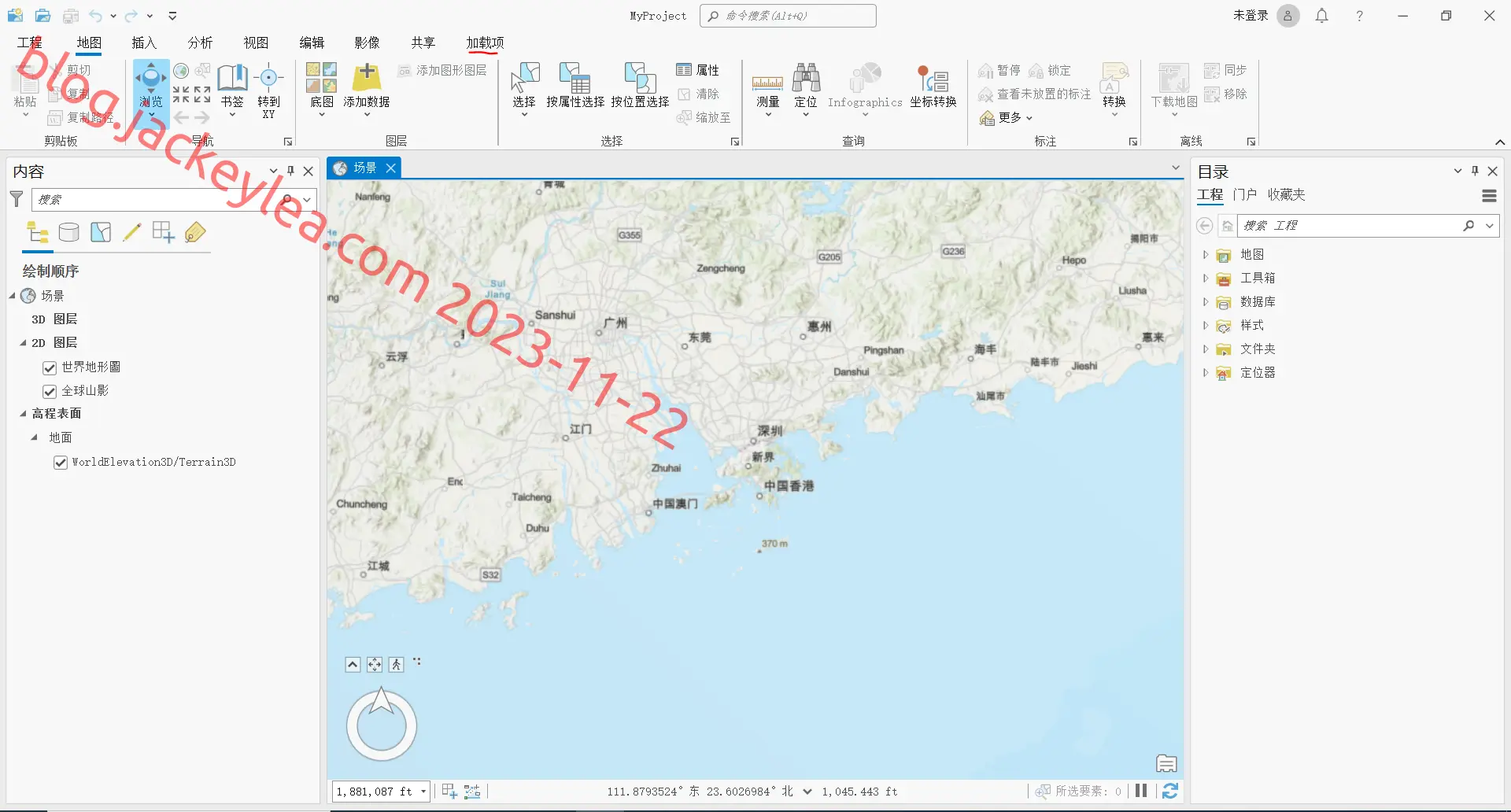The image size is (1511, 812).
Task: Collapse the 场景 tree node
Action: coord(13,296)
